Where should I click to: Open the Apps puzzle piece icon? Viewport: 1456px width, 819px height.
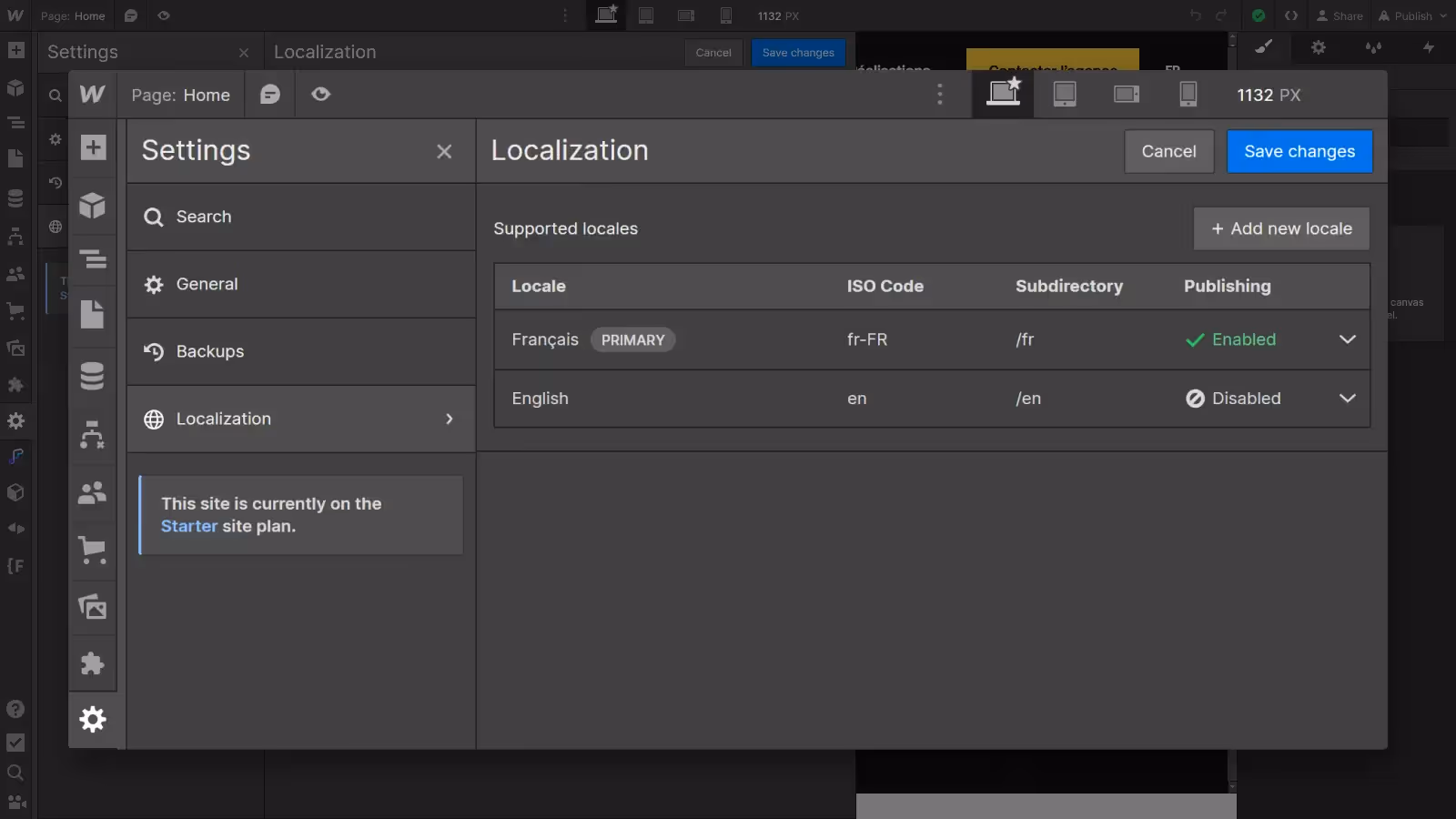[93, 663]
